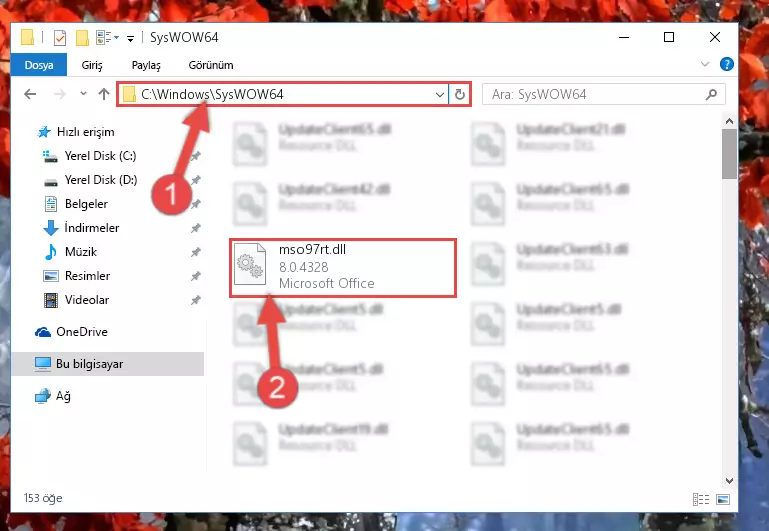Open Videolar folder in sidebar
Screen dimensions: 769x531
pyautogui.click(x=87, y=300)
